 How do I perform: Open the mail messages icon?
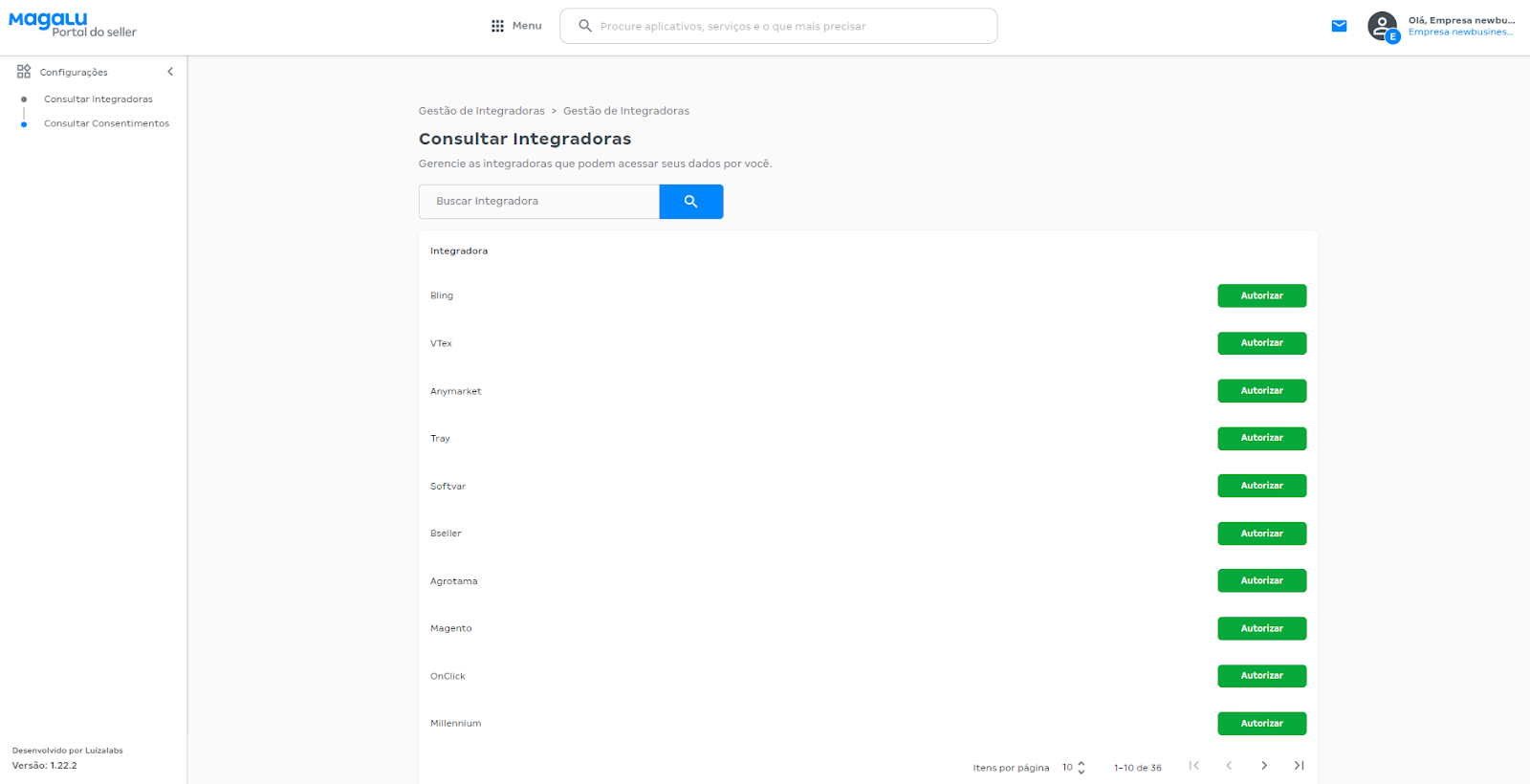(1339, 26)
